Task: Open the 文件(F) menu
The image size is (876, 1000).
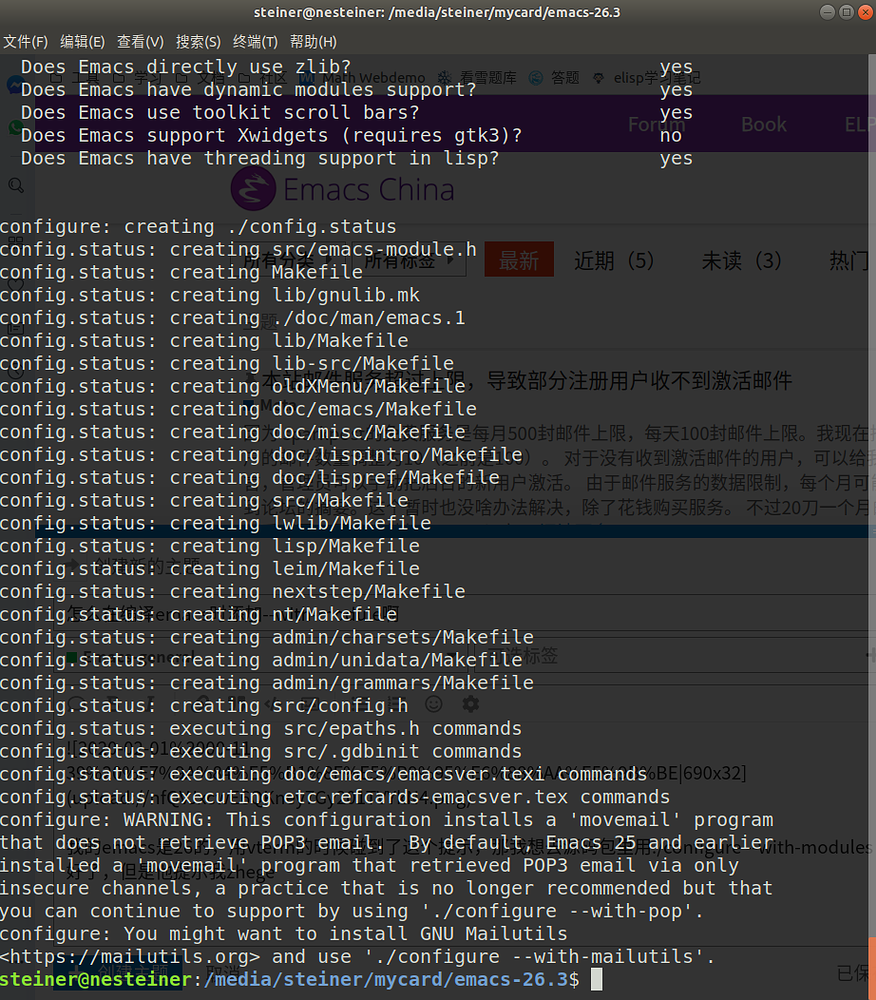Action: [26, 42]
